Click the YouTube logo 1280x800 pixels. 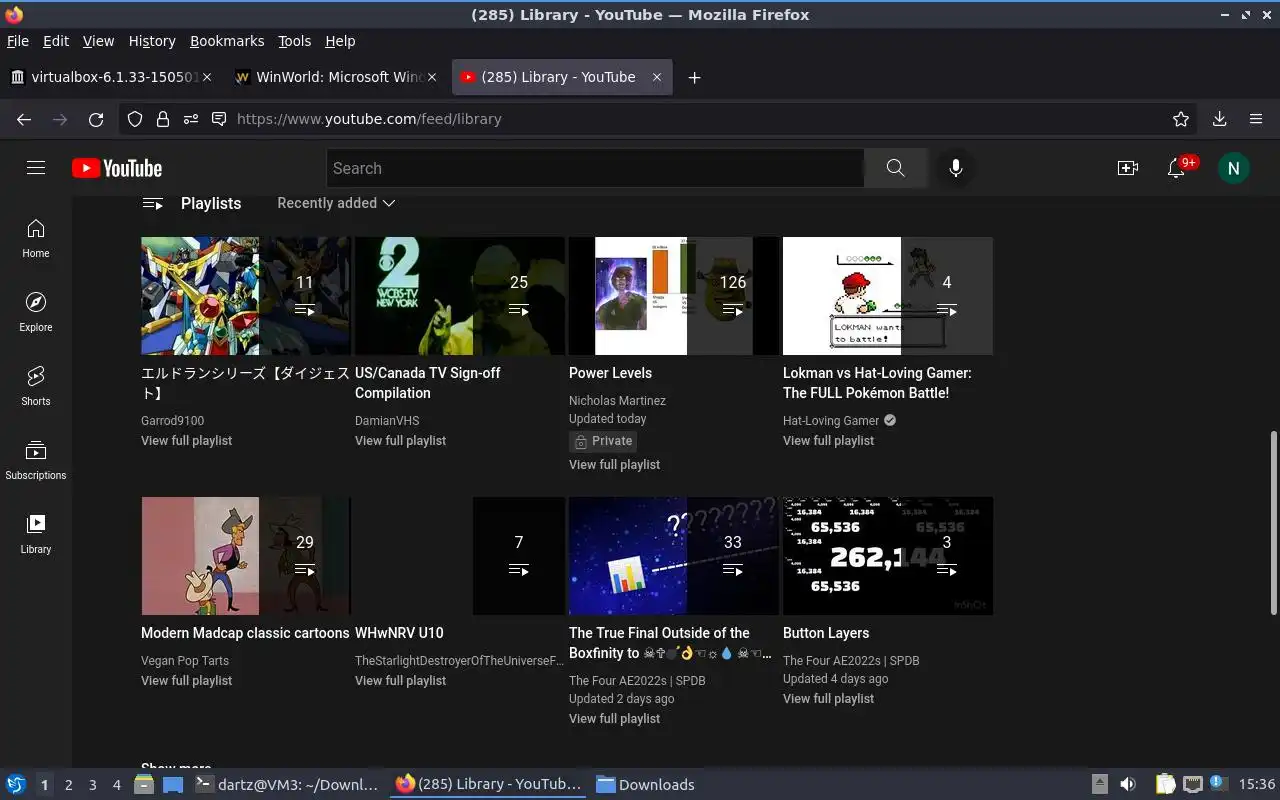(x=117, y=168)
